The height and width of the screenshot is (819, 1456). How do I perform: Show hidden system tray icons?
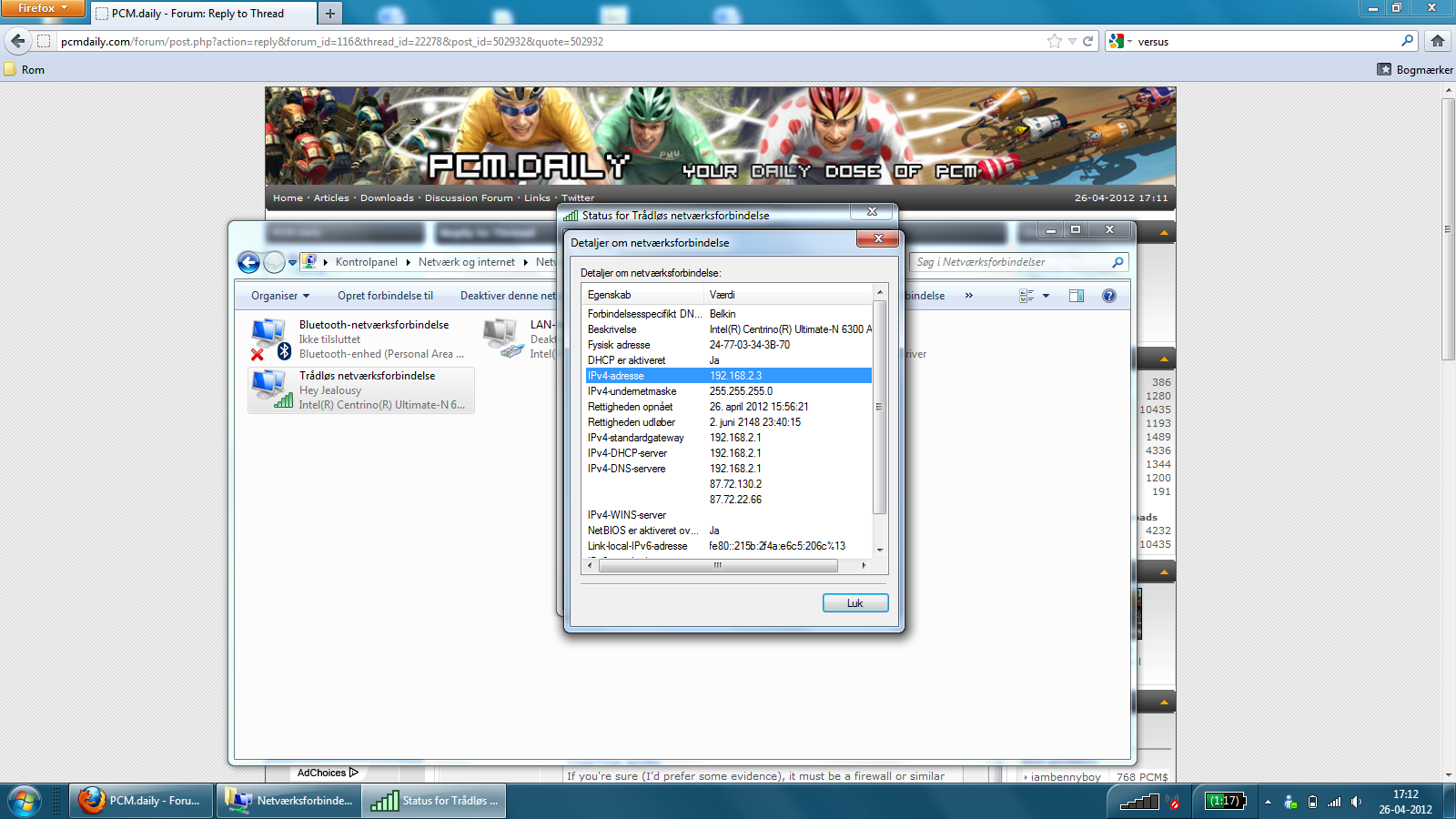click(x=1268, y=802)
